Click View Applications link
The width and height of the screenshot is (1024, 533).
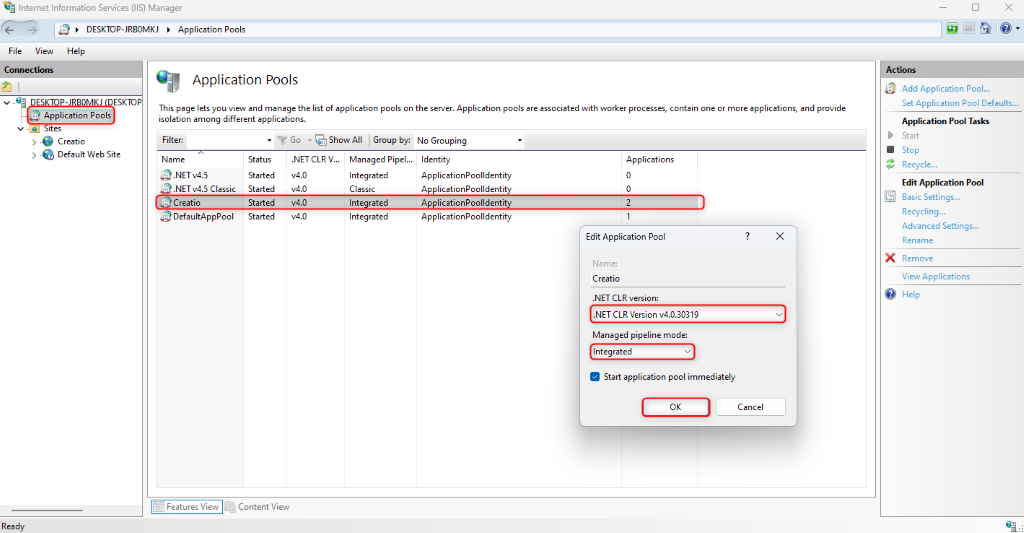pyautogui.click(x=936, y=276)
